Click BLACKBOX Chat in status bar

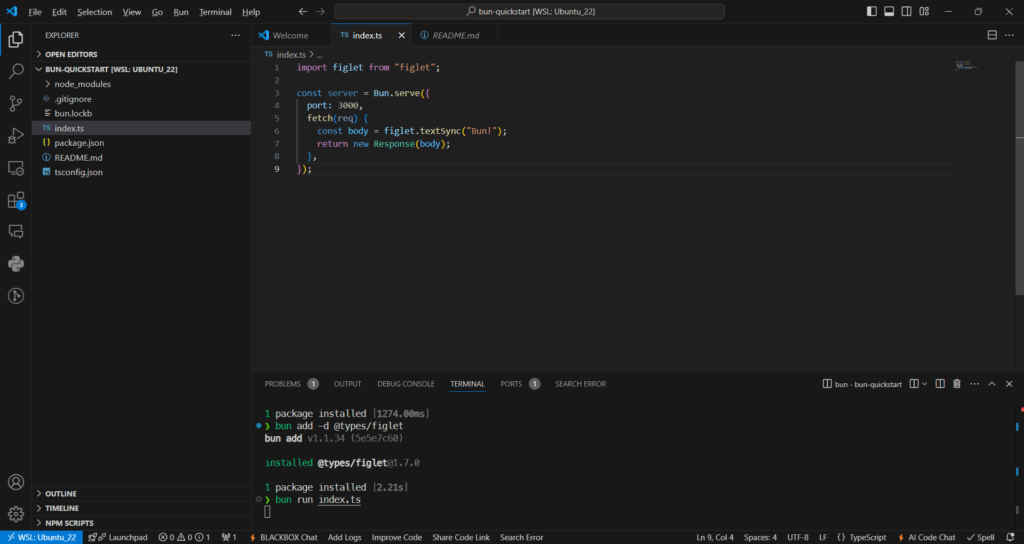click(283, 537)
